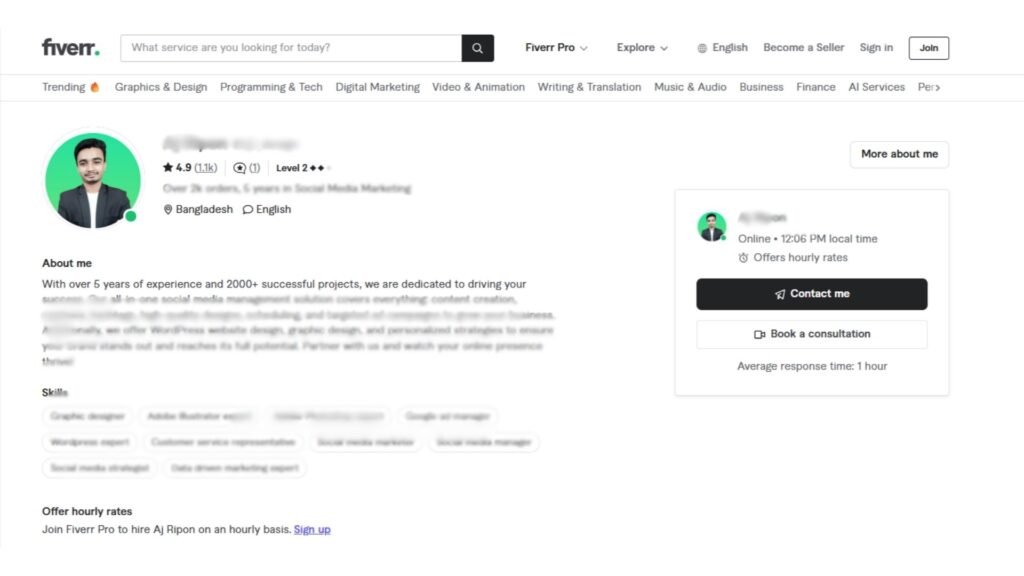Click the English speech bubble icon
The image size is (1024, 576).
pos(248,210)
